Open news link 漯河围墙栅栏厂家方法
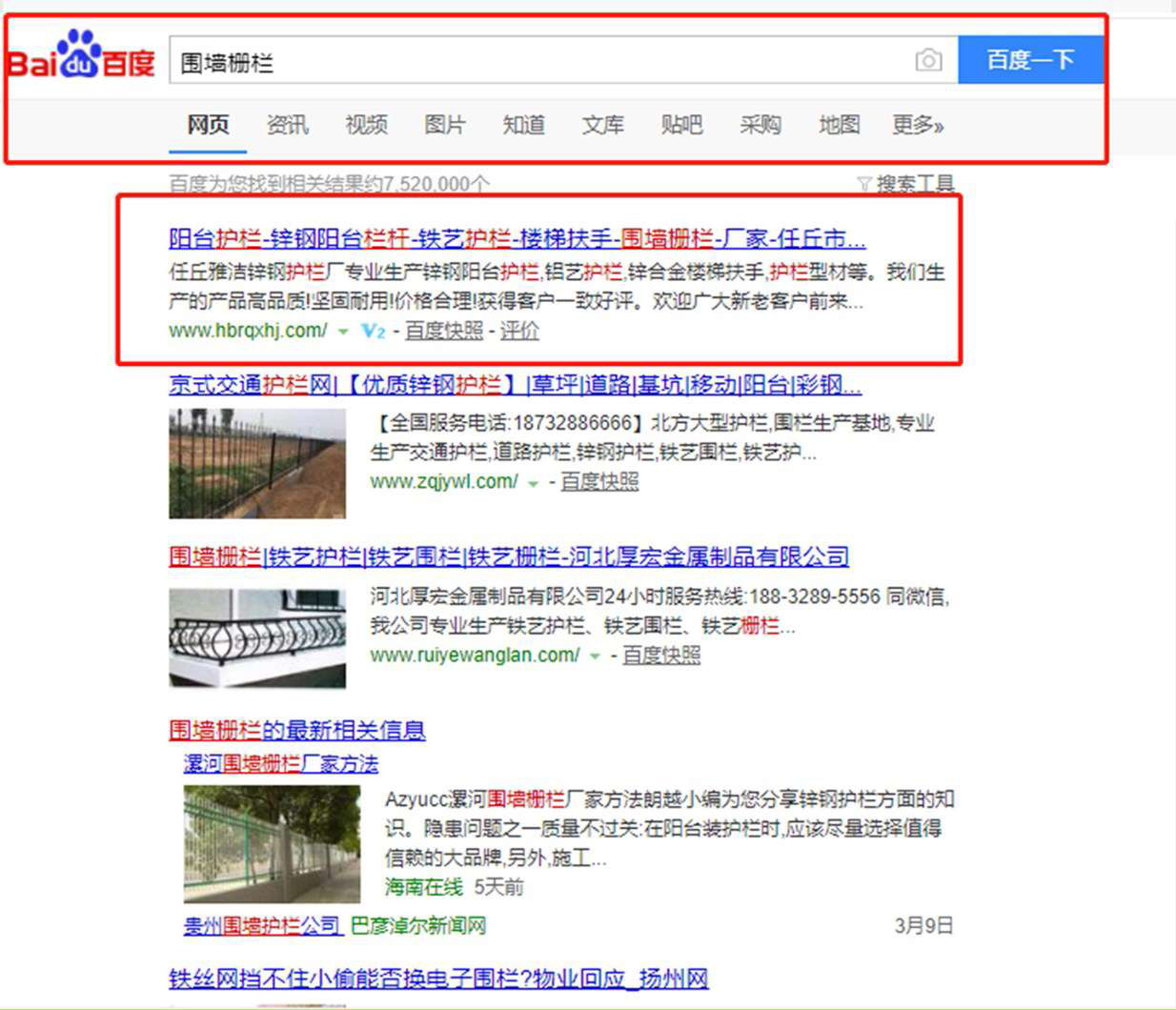The width and height of the screenshot is (1176, 1010). point(281,764)
